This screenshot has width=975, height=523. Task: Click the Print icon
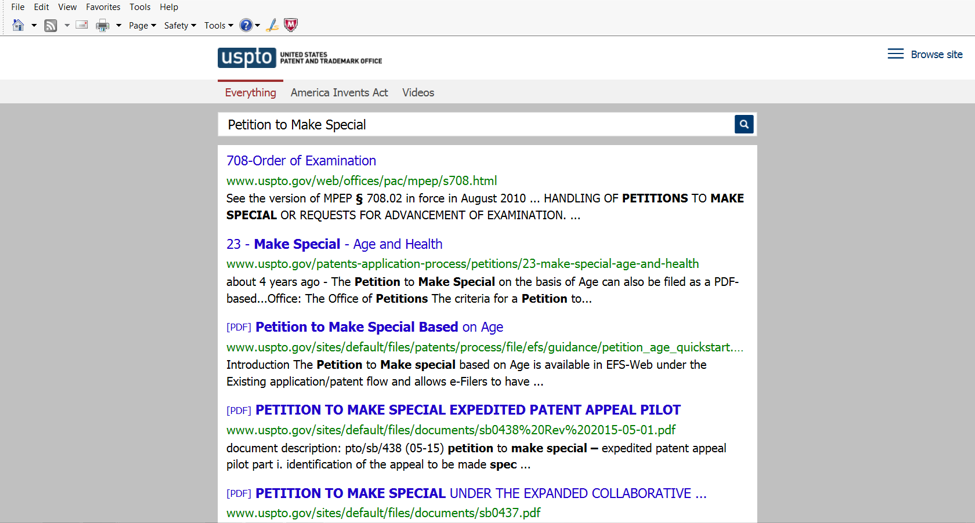103,25
